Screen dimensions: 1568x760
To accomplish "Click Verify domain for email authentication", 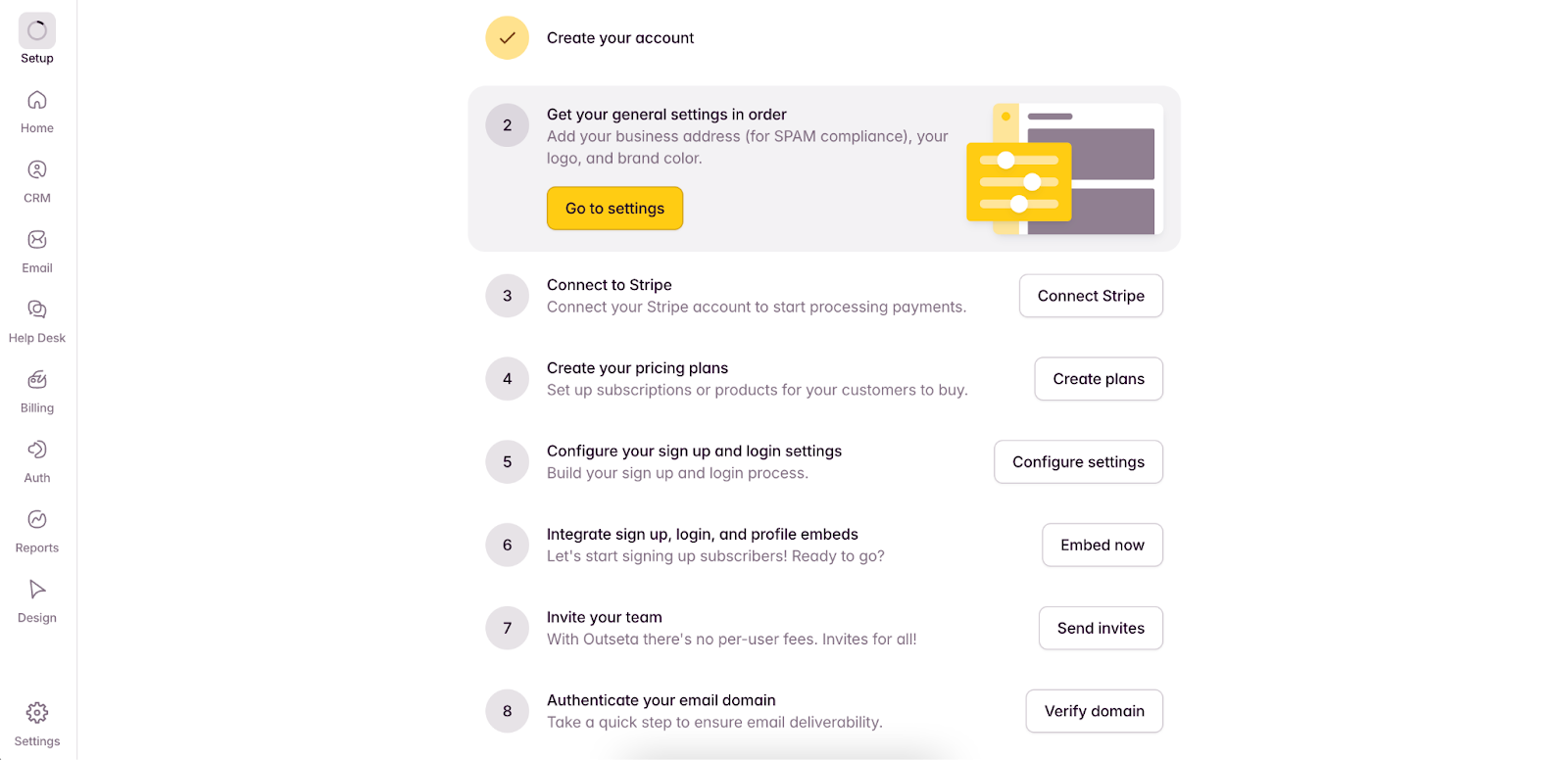I will tap(1094, 711).
